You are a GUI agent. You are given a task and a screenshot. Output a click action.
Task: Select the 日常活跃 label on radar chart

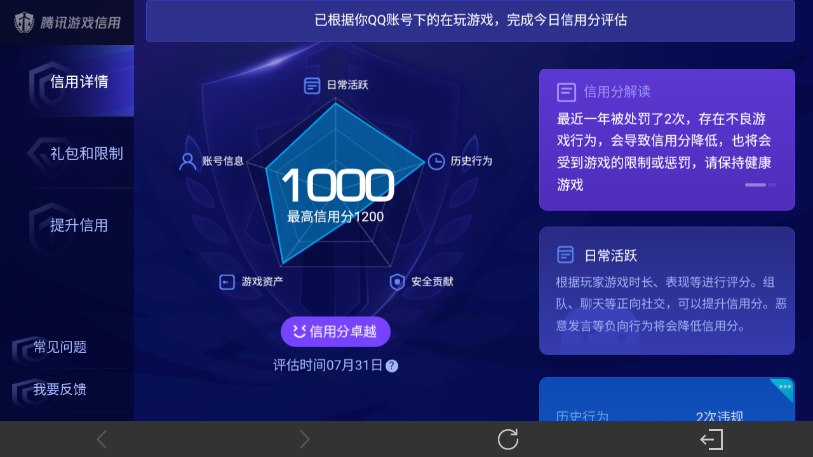pyautogui.click(x=347, y=85)
